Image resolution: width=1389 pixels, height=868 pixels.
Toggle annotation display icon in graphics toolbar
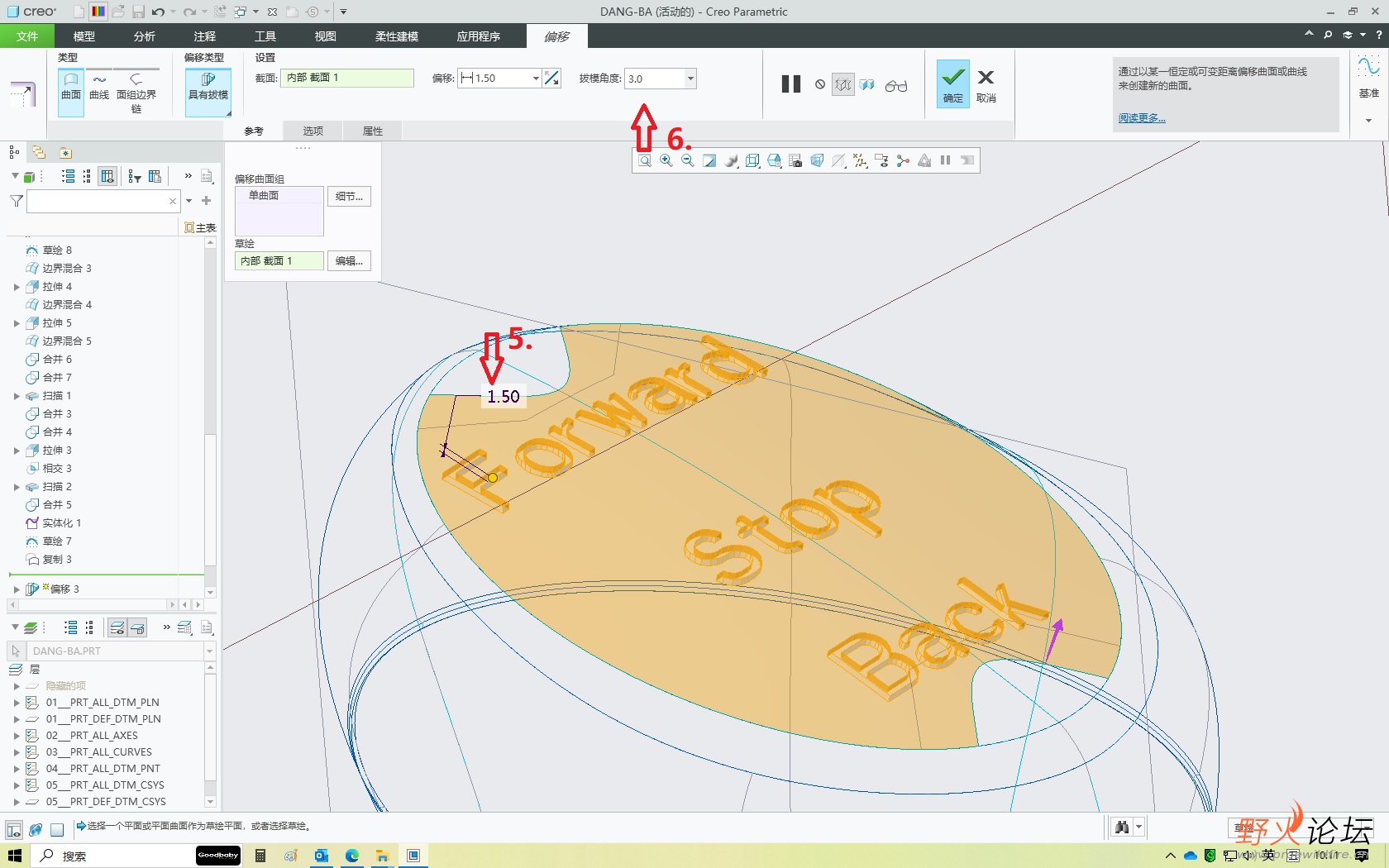point(881,160)
